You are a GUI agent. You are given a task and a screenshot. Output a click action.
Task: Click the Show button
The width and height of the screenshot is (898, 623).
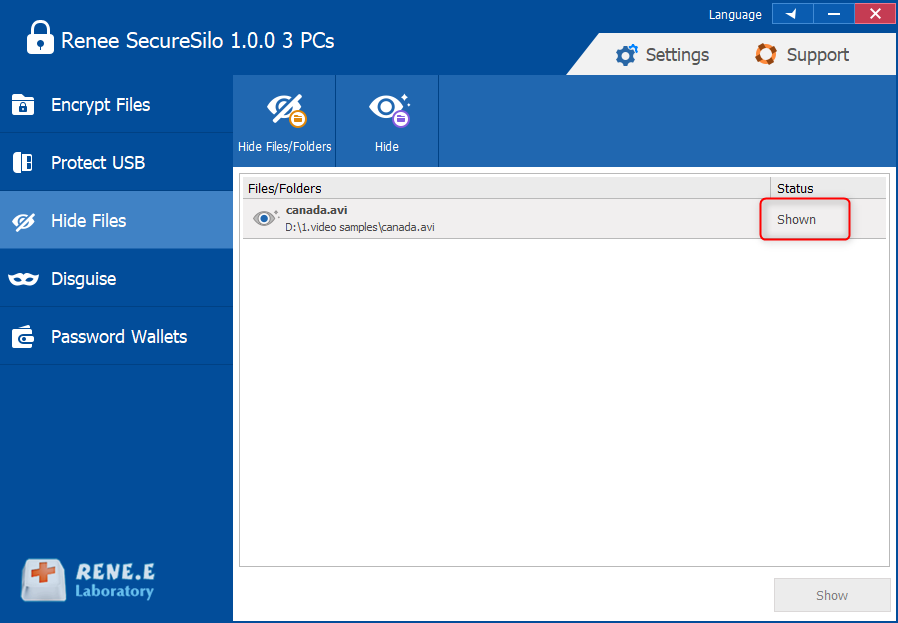click(832, 595)
